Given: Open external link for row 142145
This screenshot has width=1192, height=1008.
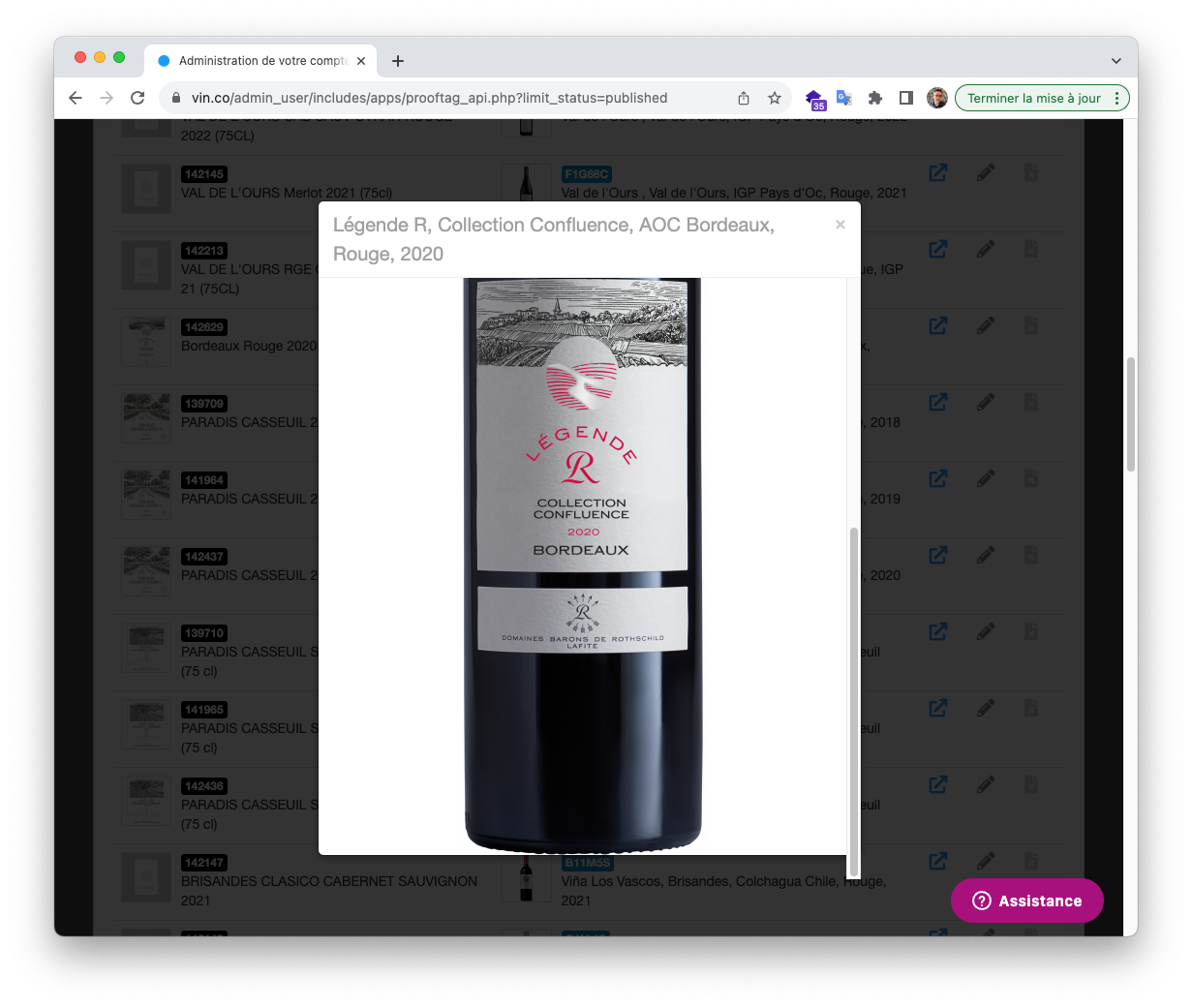Looking at the screenshot, I should pyautogui.click(x=938, y=172).
